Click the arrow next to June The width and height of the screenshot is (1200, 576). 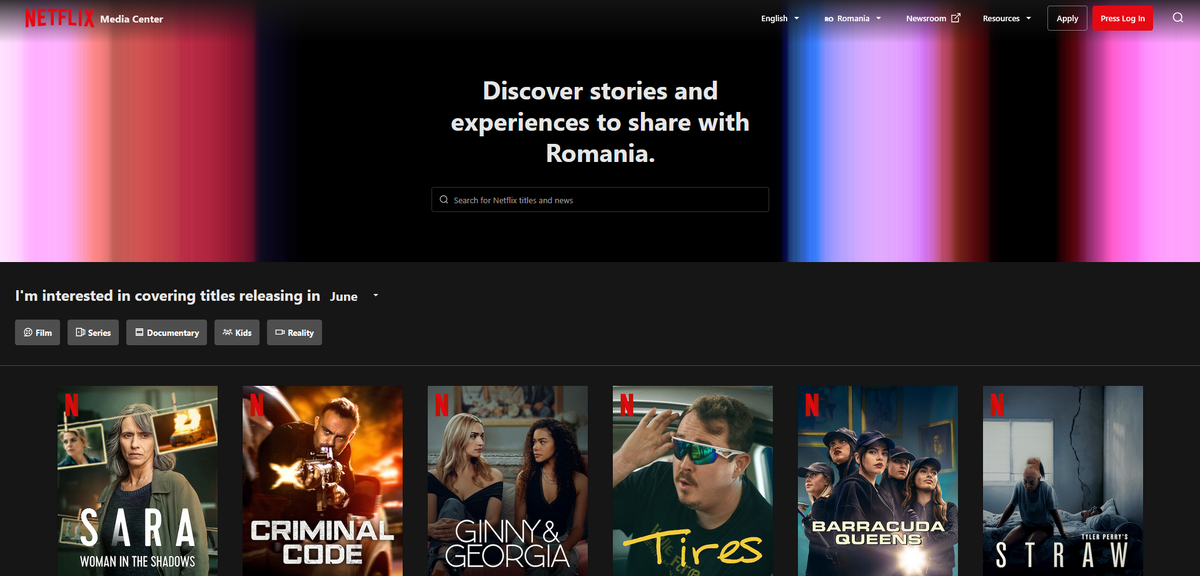coord(375,296)
